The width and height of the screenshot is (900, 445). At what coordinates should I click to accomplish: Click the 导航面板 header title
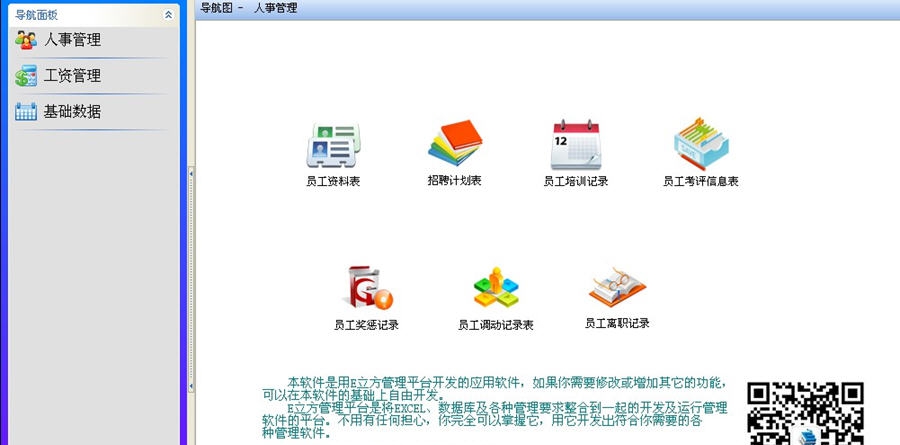36,15
